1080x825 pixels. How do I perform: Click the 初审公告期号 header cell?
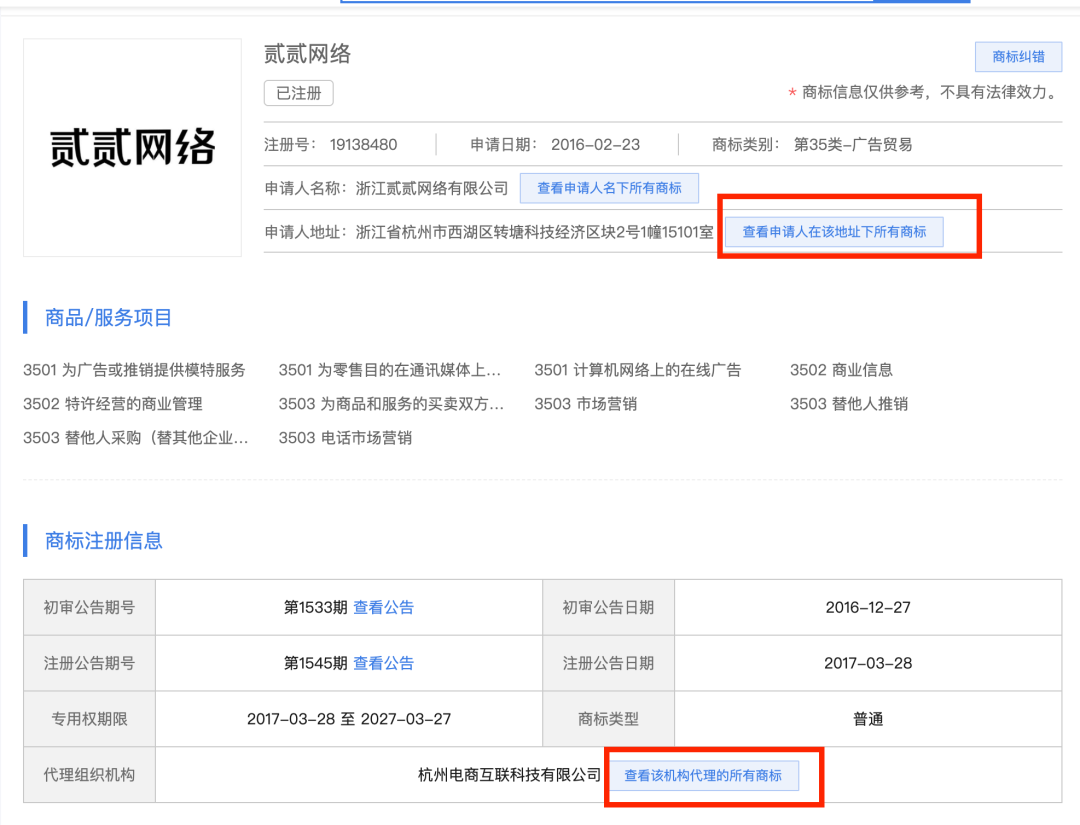[90, 607]
